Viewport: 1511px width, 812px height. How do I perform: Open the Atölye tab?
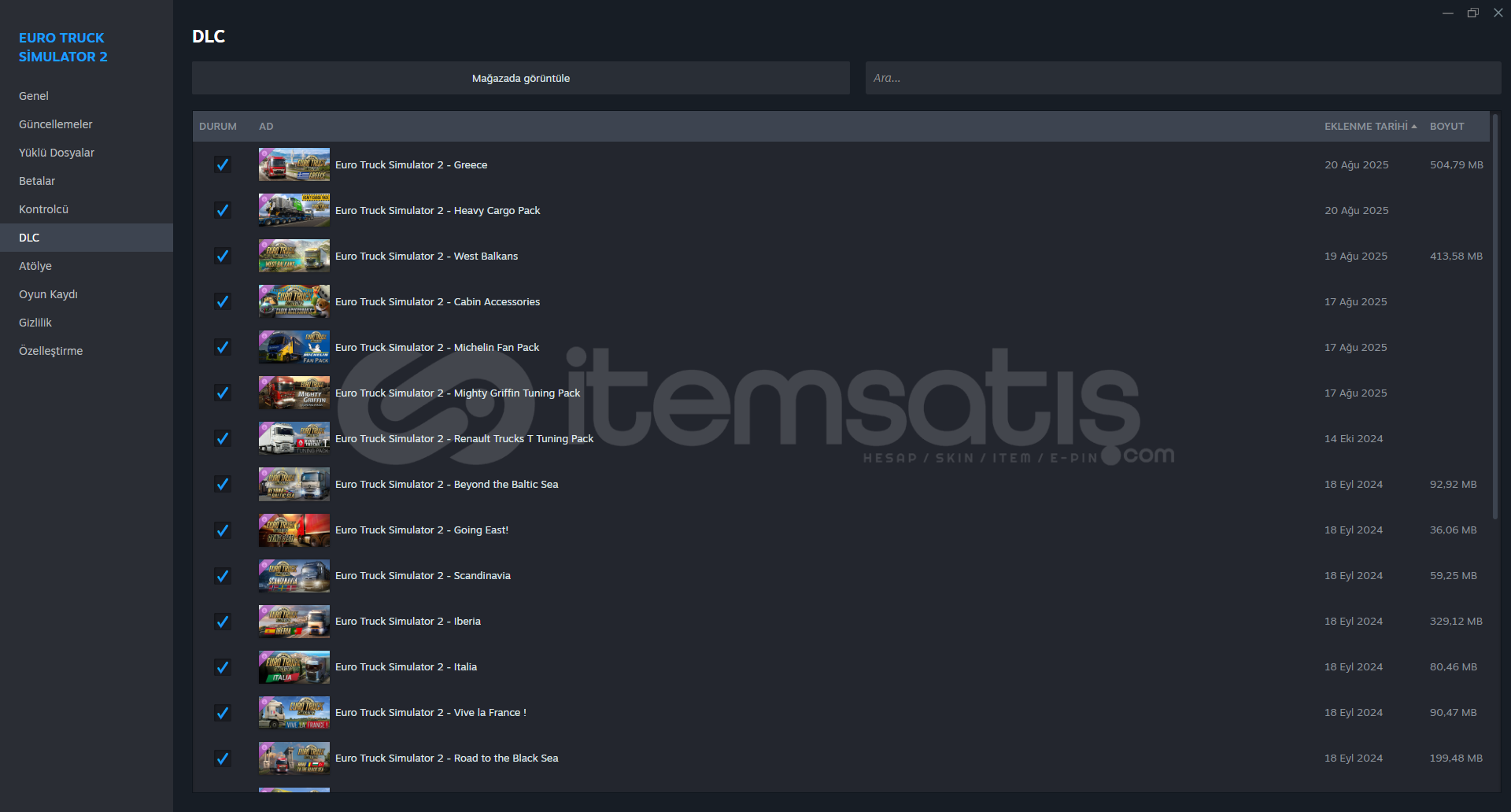(x=87, y=266)
